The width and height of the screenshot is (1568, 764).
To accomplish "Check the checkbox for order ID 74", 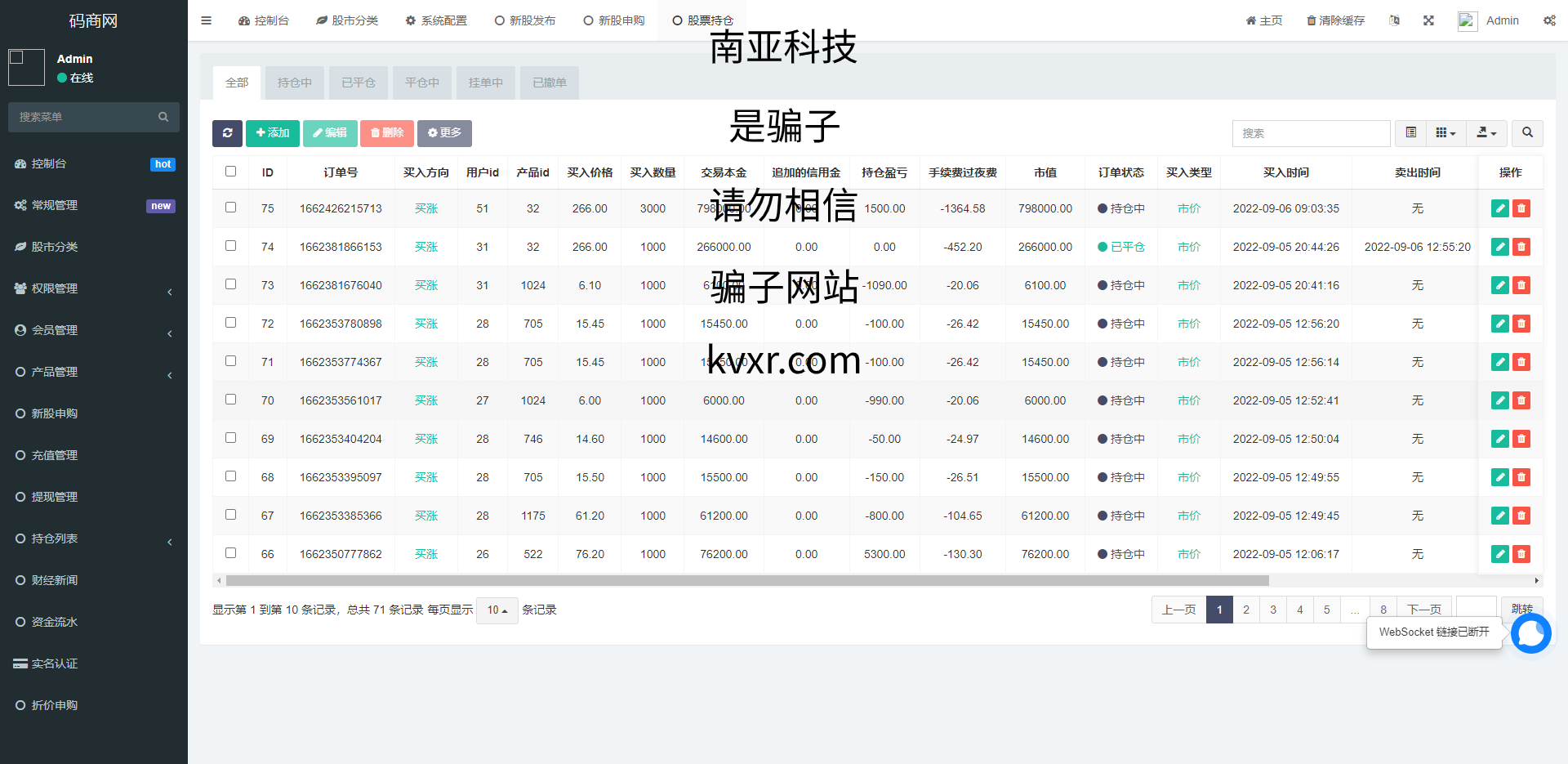I will click(x=230, y=246).
